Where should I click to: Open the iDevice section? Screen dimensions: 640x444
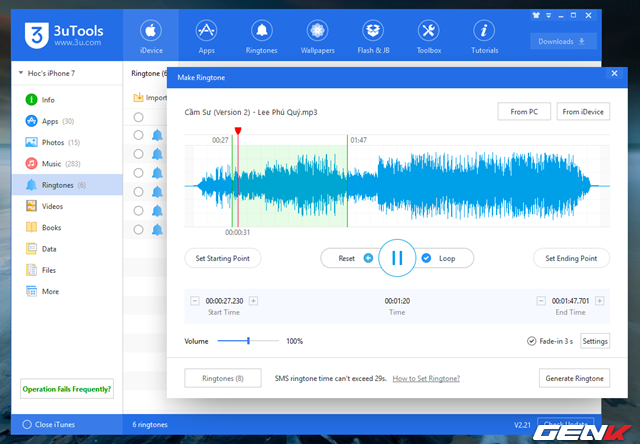click(x=151, y=36)
